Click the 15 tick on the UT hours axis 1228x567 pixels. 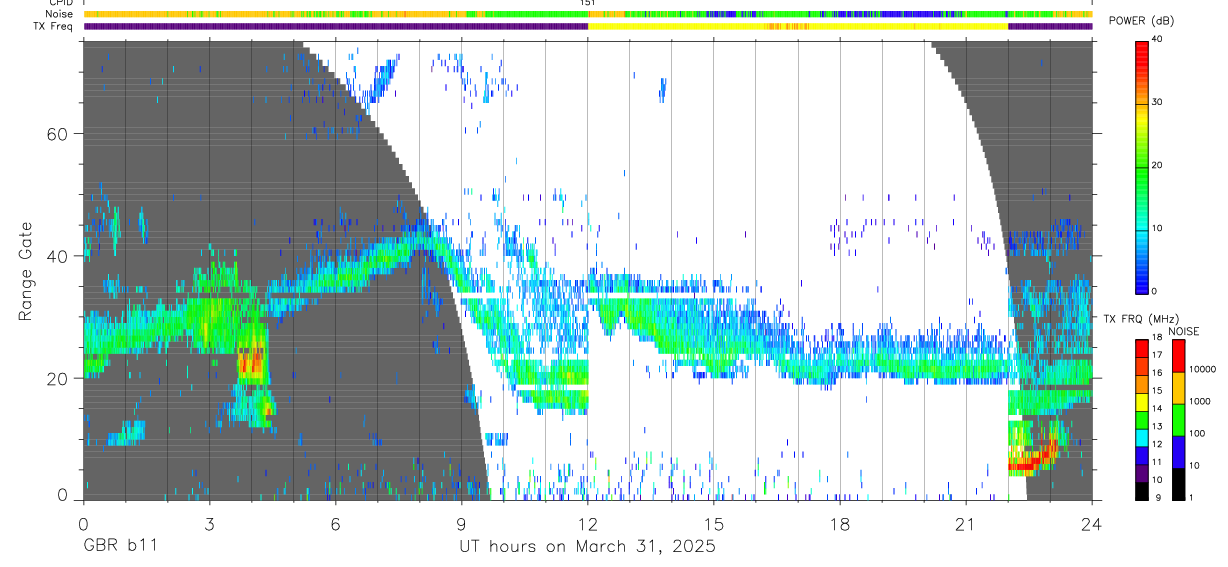click(x=713, y=523)
